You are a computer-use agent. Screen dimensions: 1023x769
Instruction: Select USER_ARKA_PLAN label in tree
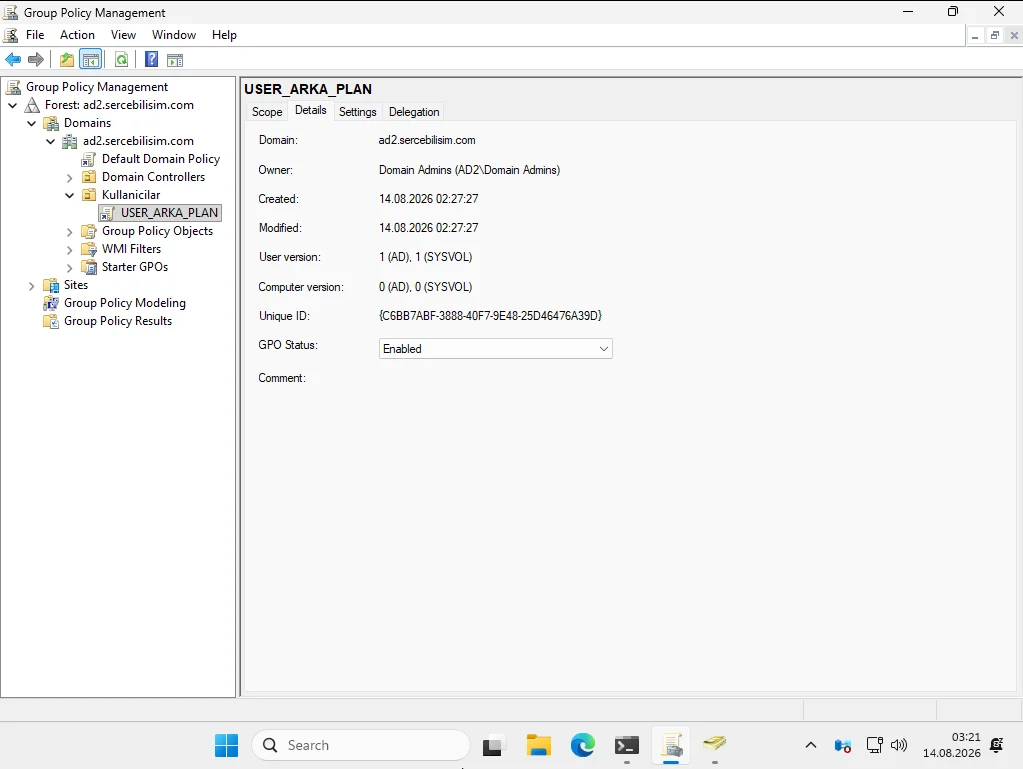169,213
